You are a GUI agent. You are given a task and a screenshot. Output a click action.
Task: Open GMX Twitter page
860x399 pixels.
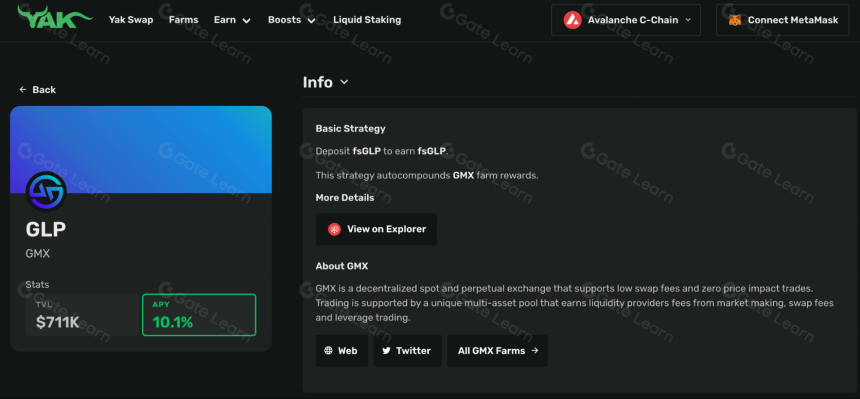(408, 351)
